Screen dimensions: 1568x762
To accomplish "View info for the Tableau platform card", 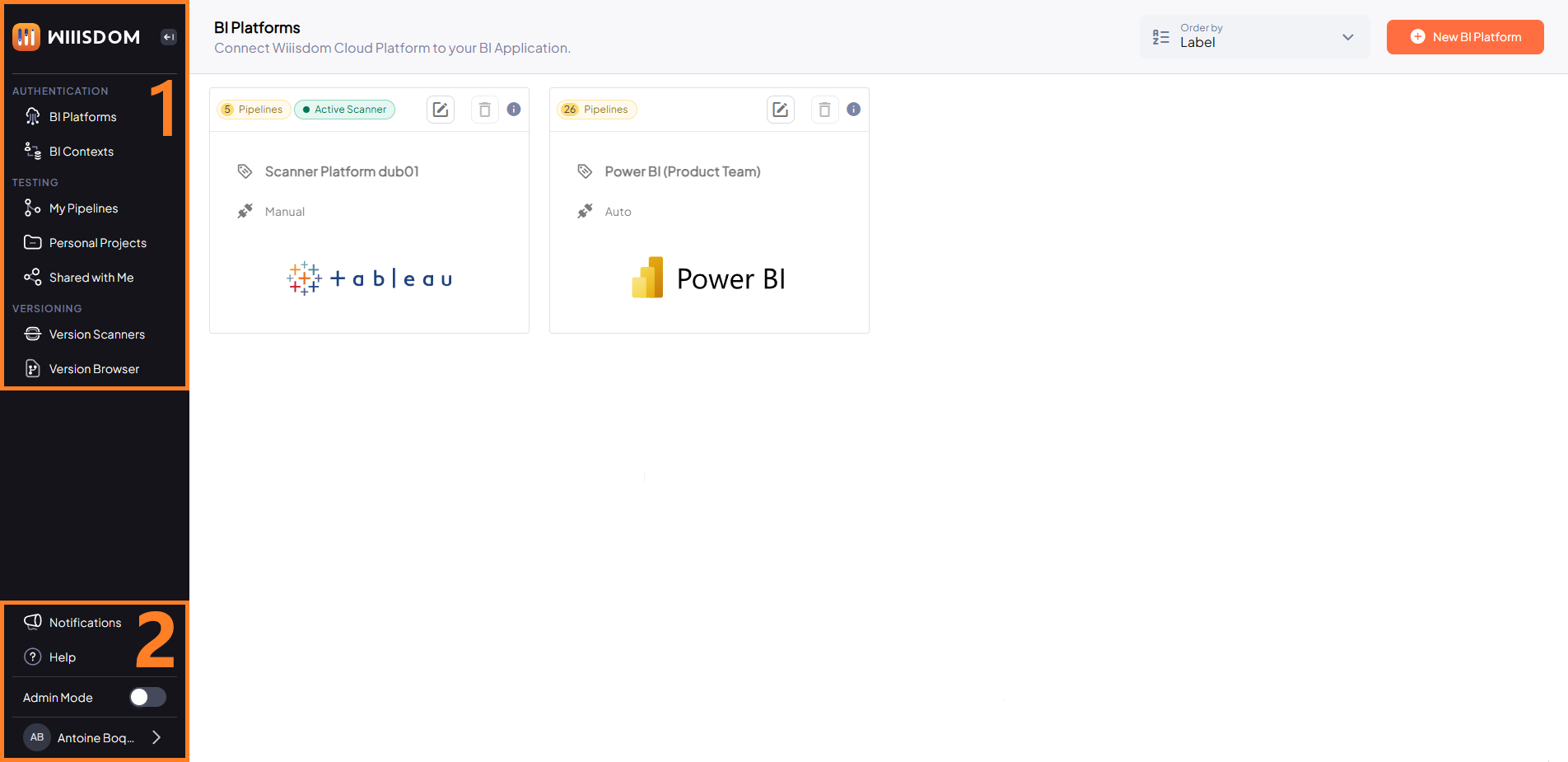I will click(514, 109).
